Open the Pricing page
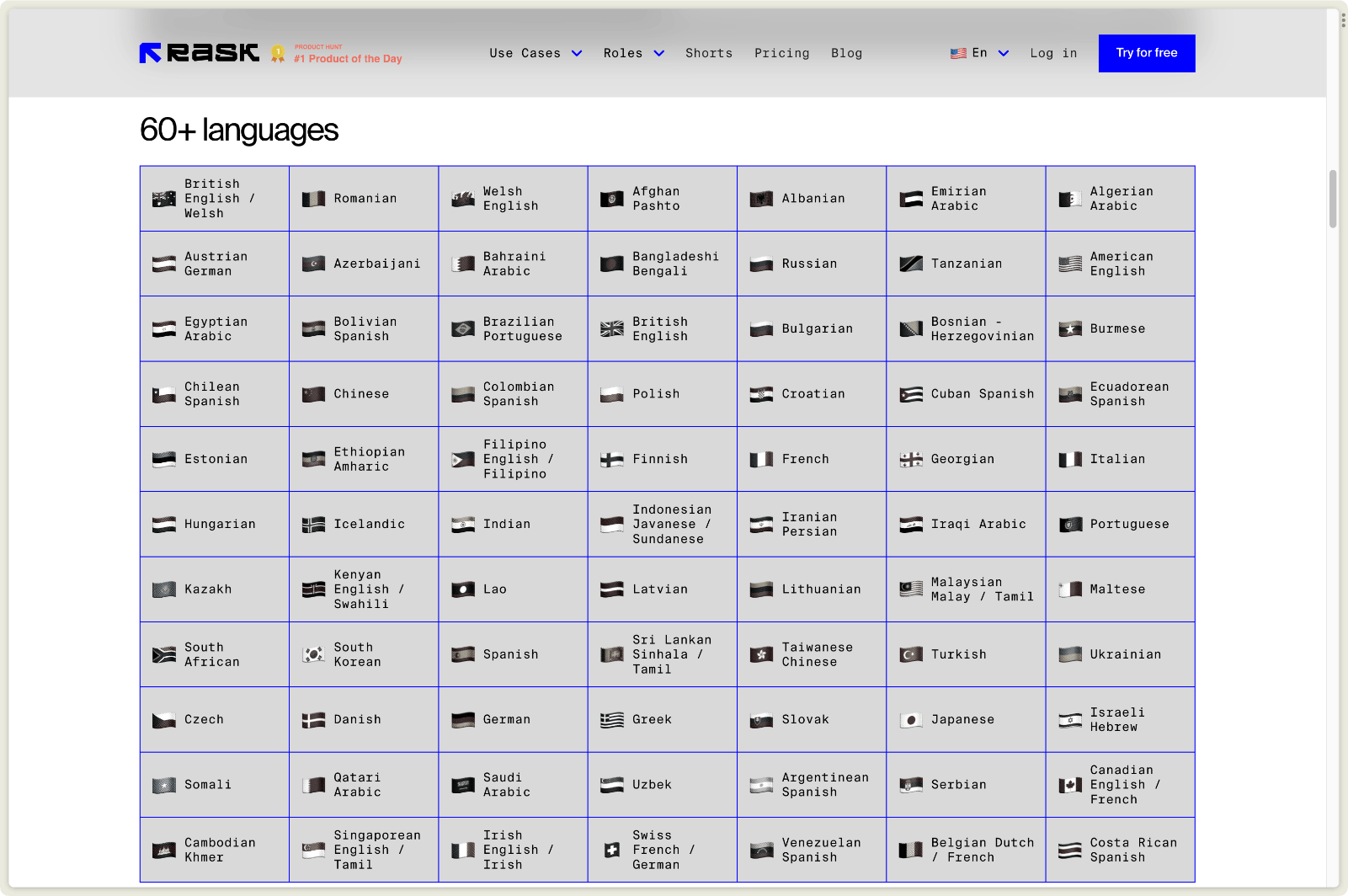The height and width of the screenshot is (896, 1348). pyautogui.click(x=781, y=53)
